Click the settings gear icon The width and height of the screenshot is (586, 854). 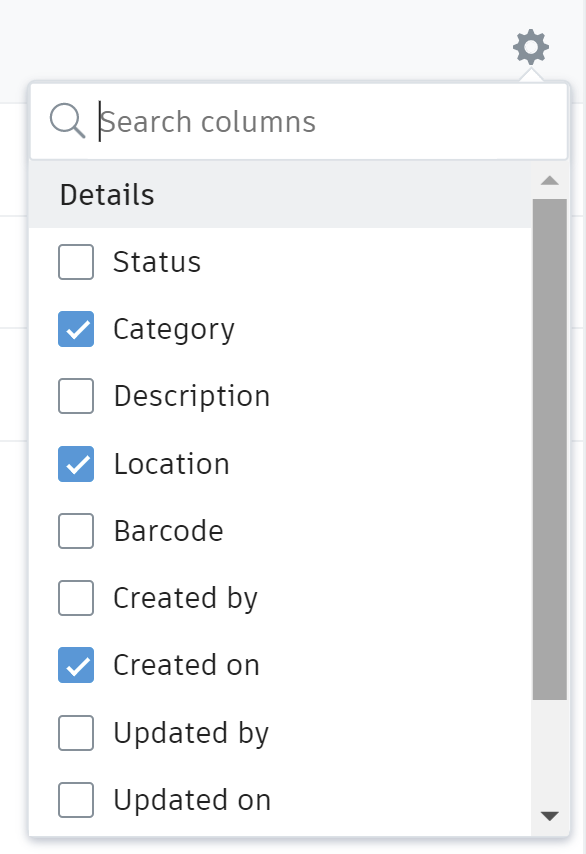tap(530, 46)
